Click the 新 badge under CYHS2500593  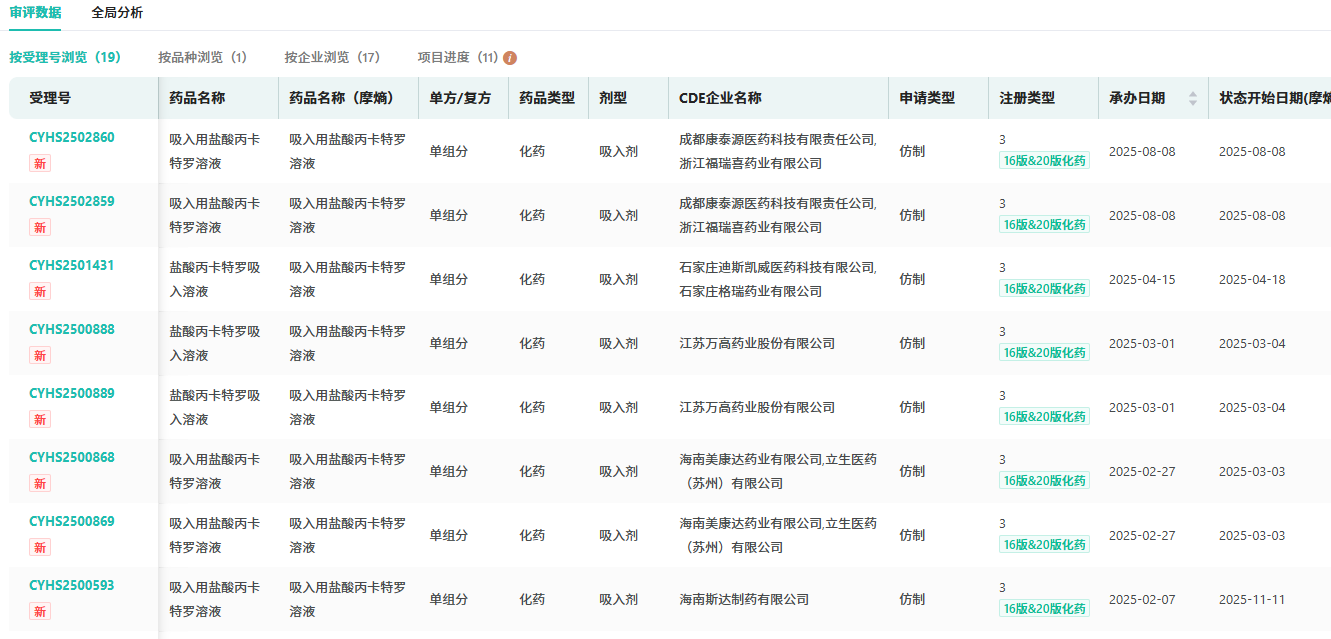click(x=40, y=611)
